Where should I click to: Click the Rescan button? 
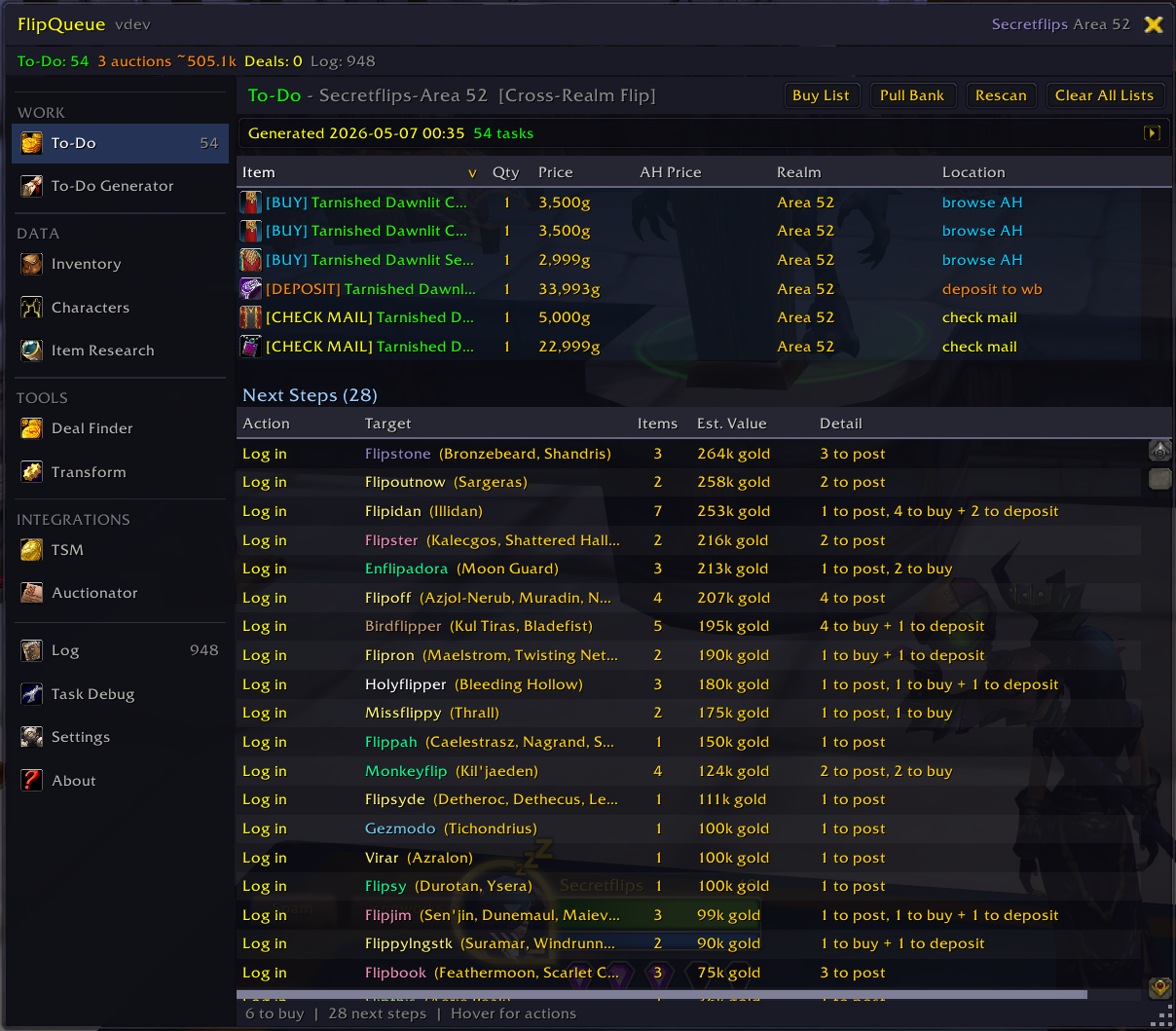[1001, 95]
